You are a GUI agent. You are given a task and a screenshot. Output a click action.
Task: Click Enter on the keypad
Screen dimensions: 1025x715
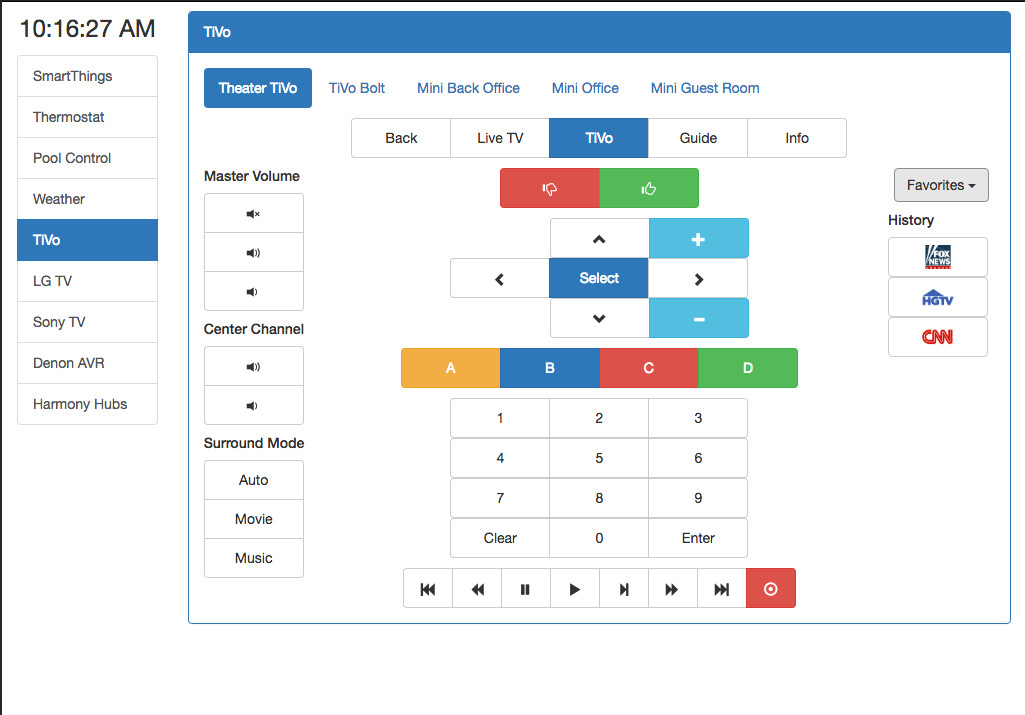pyautogui.click(x=698, y=538)
